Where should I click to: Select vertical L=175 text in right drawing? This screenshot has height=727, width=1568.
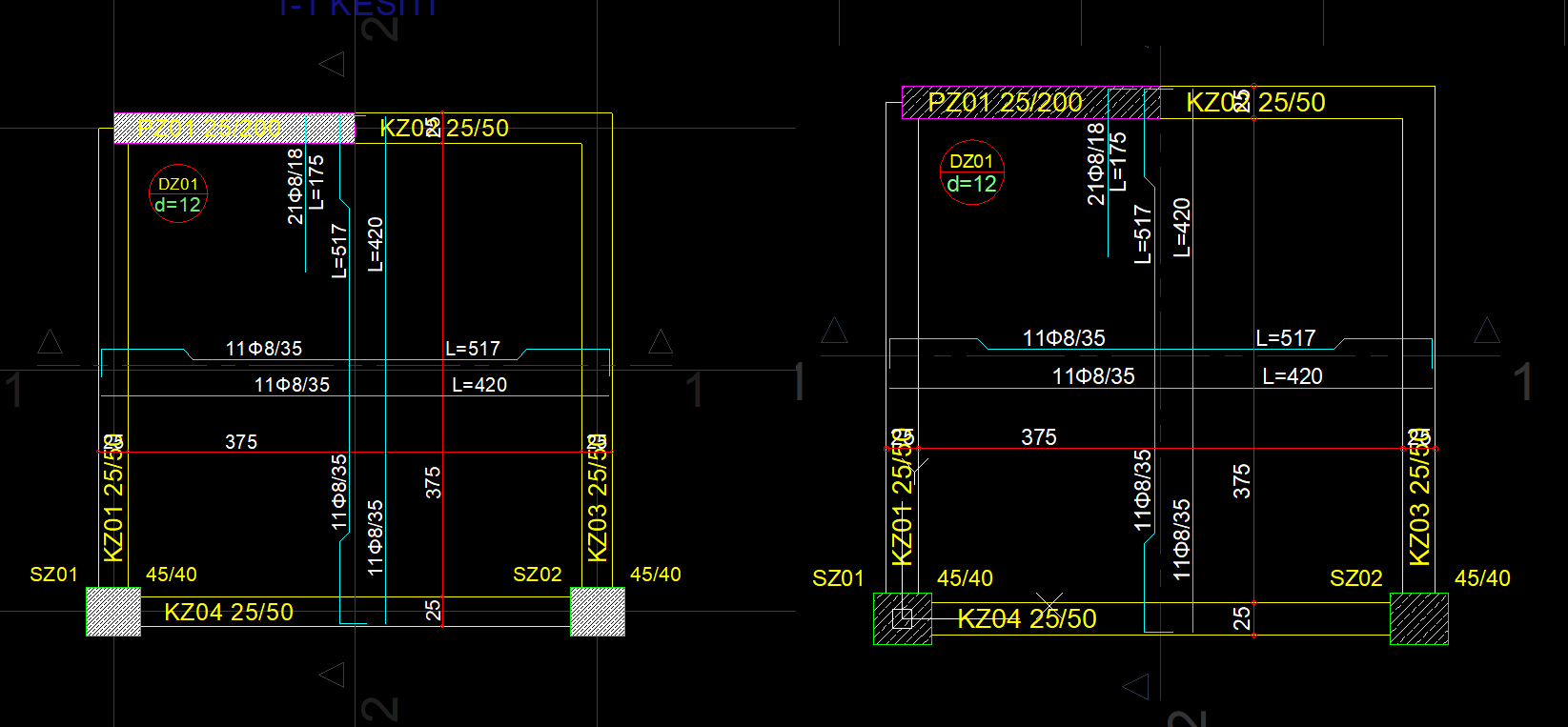click(x=1119, y=162)
